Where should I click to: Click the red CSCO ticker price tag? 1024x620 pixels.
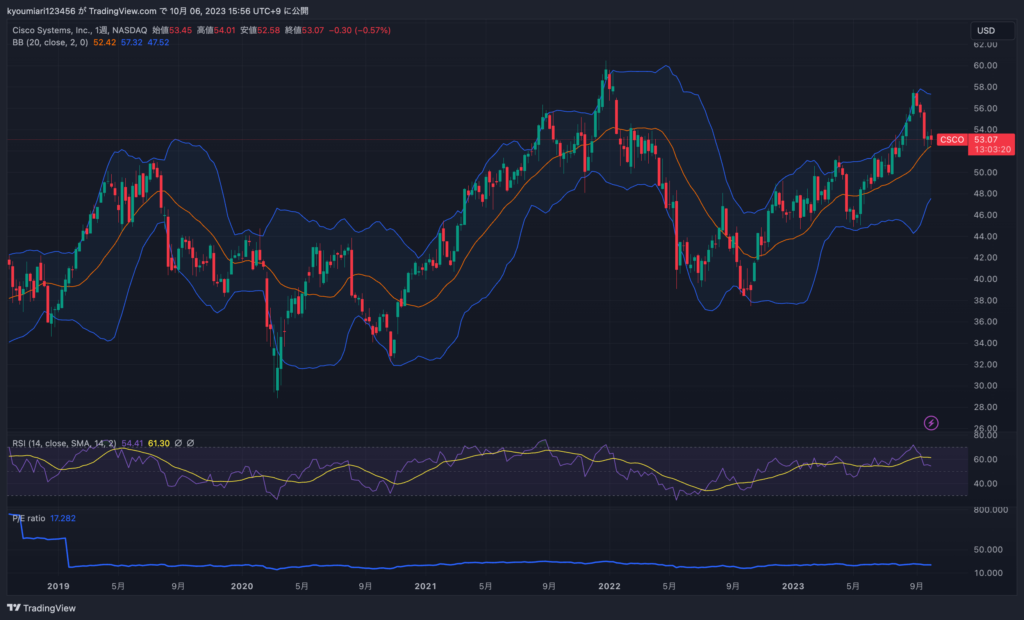click(952, 140)
